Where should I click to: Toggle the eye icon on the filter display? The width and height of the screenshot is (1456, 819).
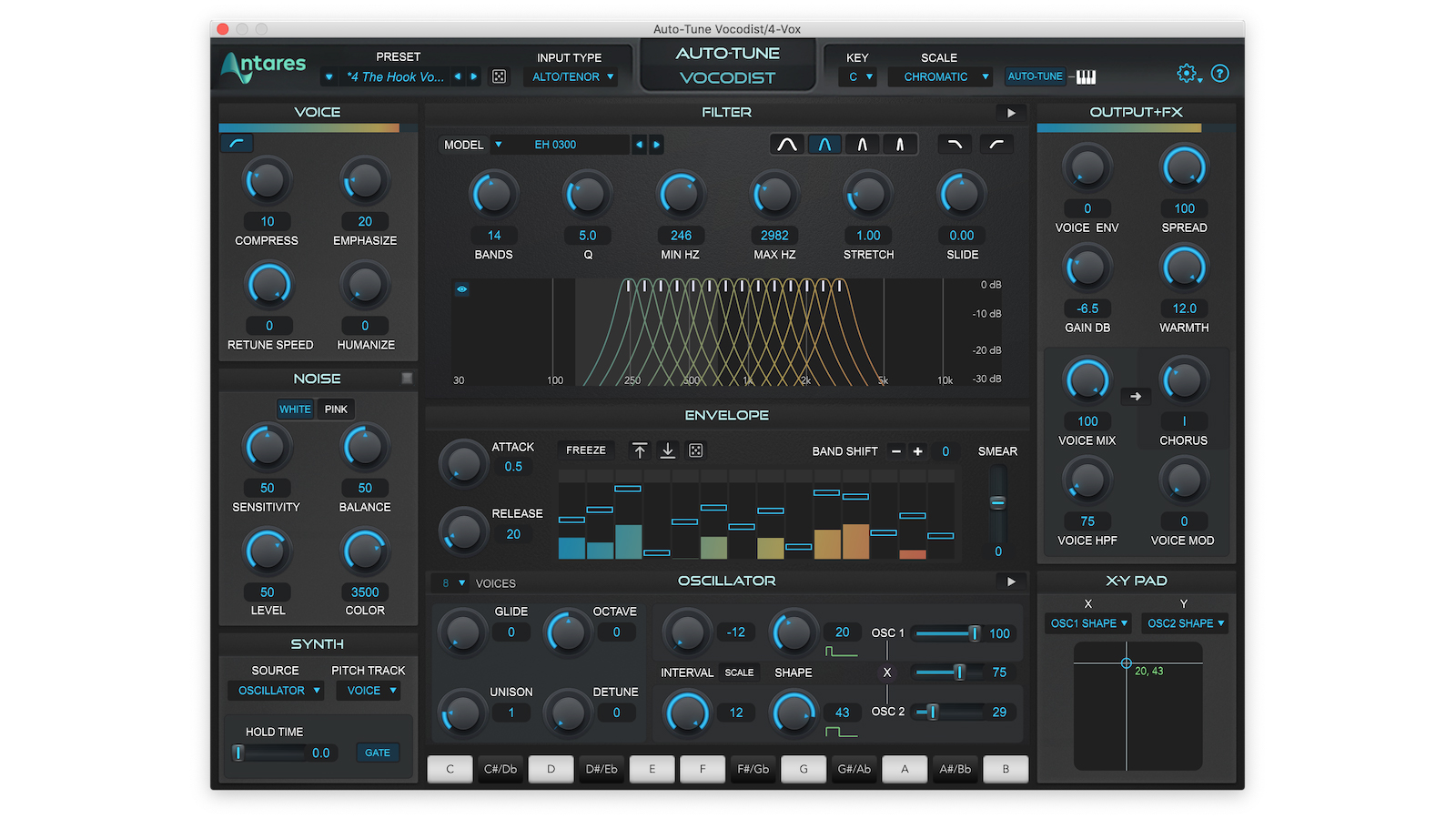461,288
